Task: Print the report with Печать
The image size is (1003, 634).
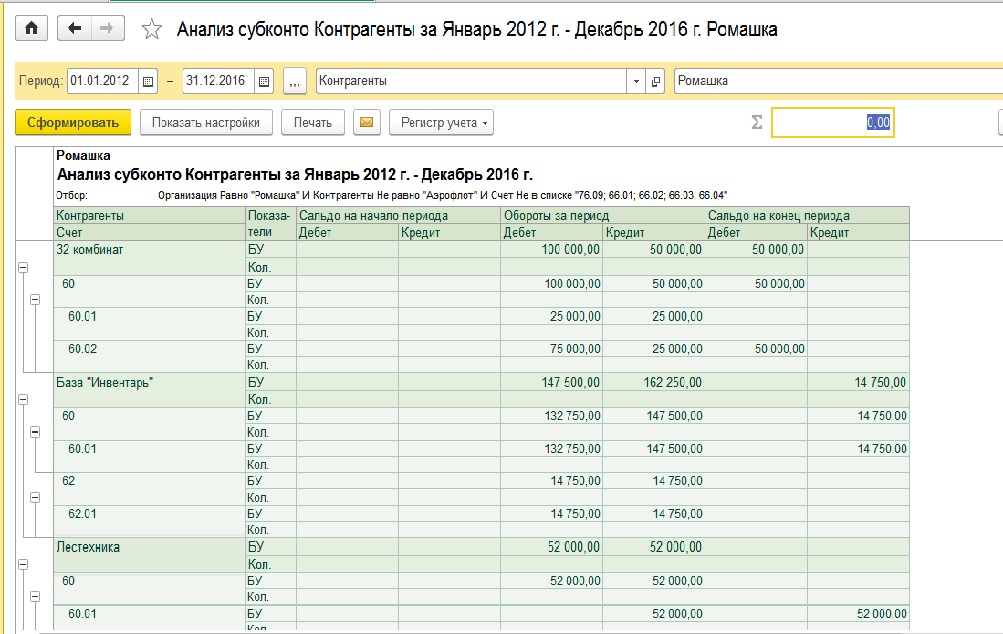Action: (x=313, y=122)
